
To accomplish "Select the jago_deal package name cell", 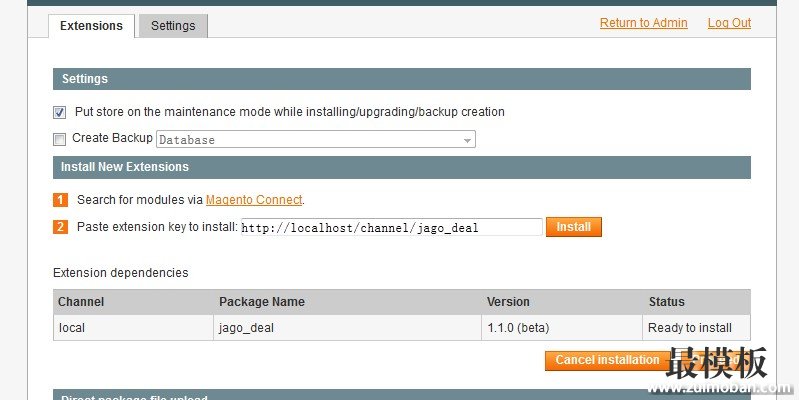I will point(244,328).
